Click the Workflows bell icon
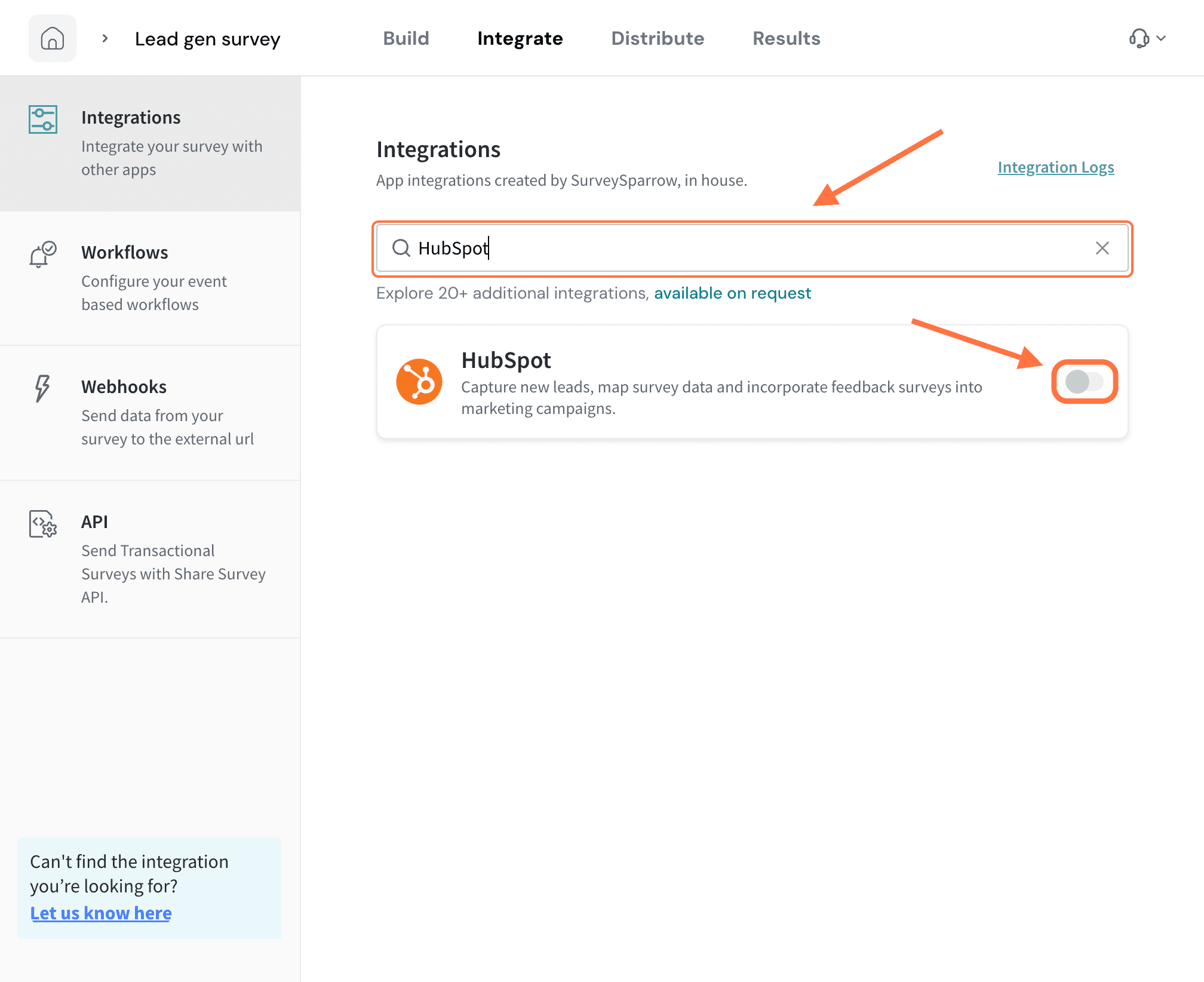The height and width of the screenshot is (982, 1204). click(43, 254)
